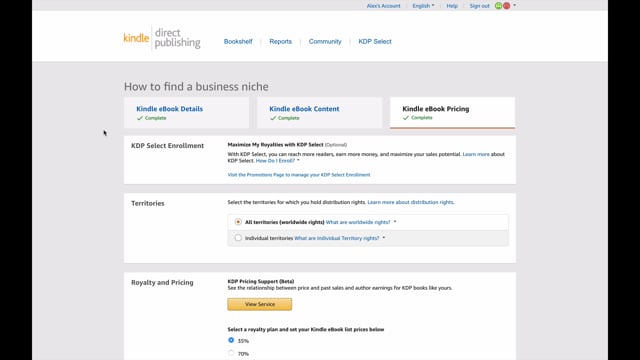Click the Kindle Direct Publishing logo

[x=162, y=38]
